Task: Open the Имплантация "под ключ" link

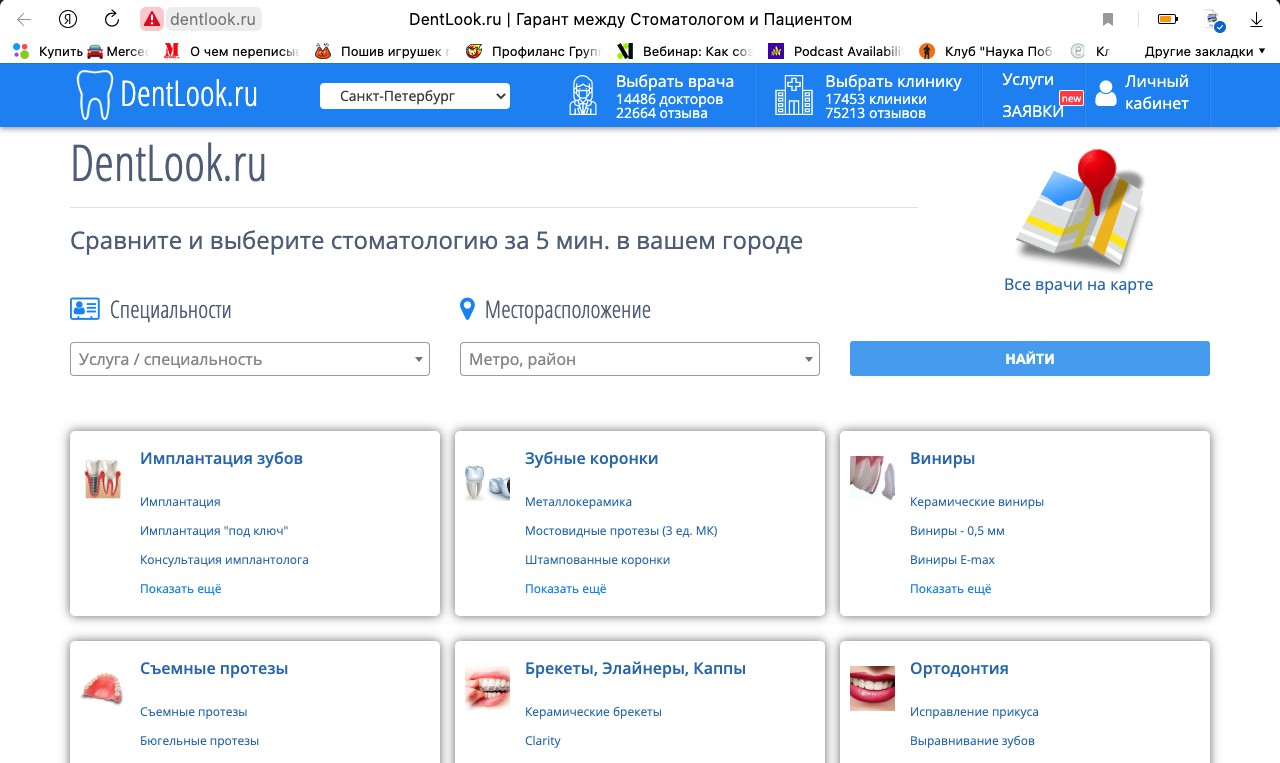Action: pyautogui.click(x=214, y=531)
